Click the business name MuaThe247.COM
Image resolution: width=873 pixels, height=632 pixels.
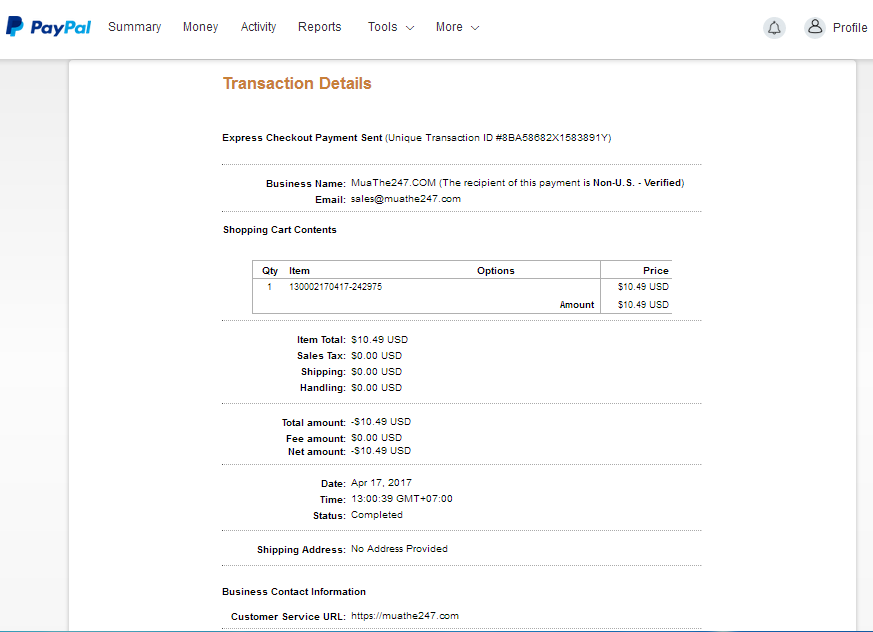(x=394, y=183)
